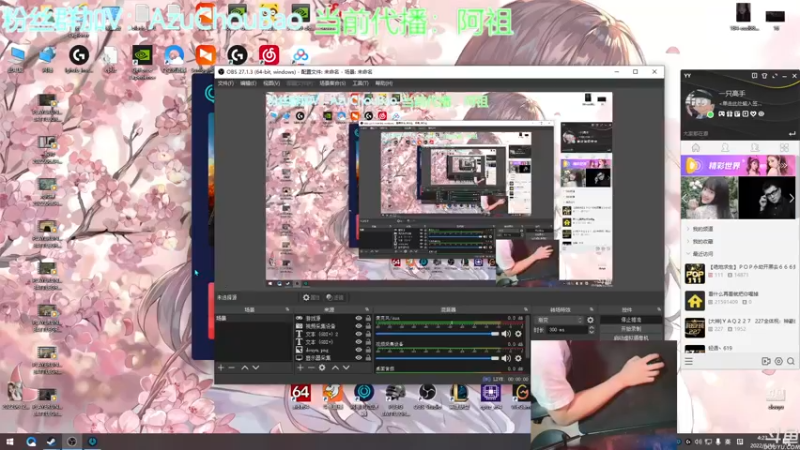Open 视图(V) menu in OBS
800x450 pixels.
point(271,83)
